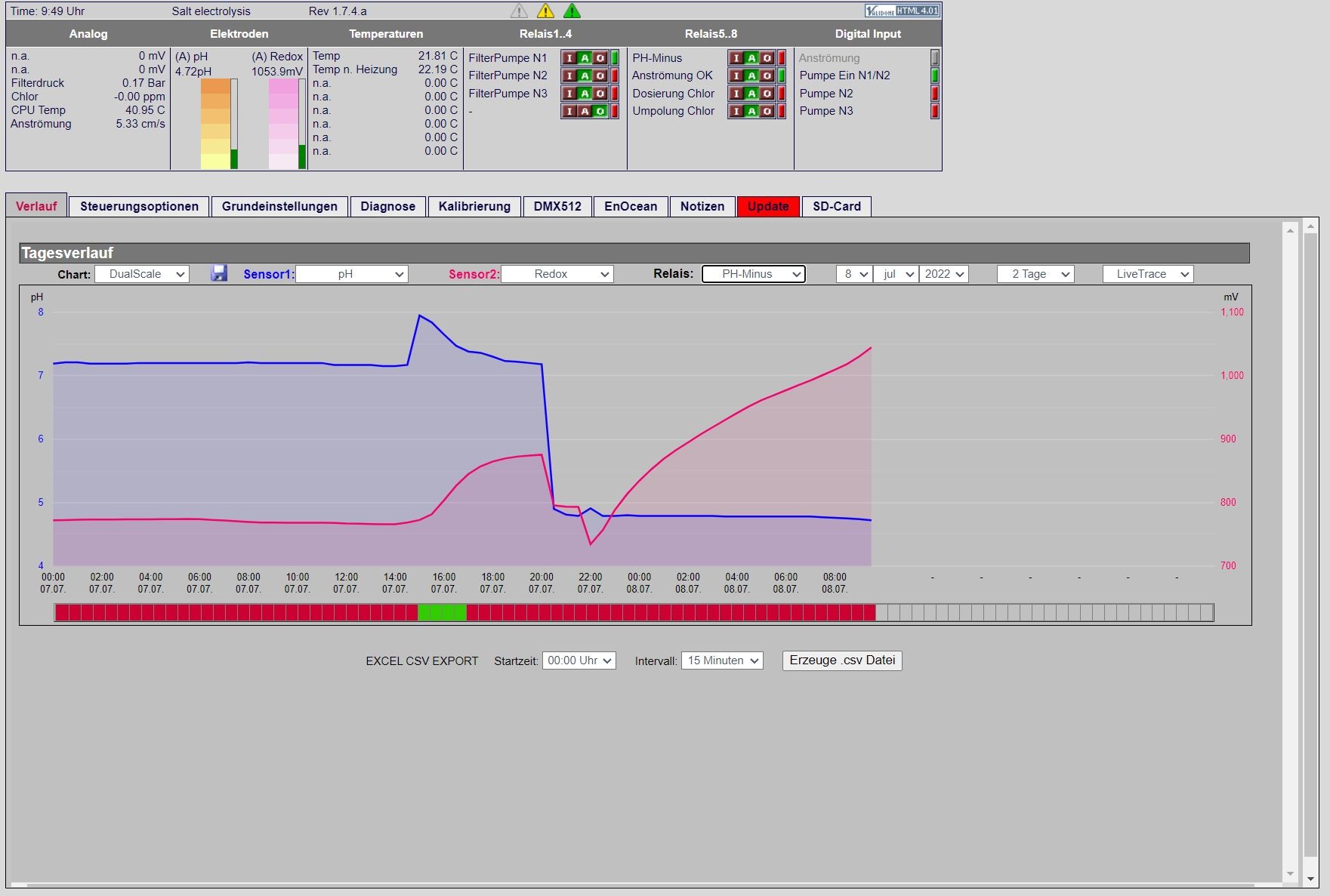Open the red Update tab
The height and width of the screenshot is (896, 1330).
(x=768, y=206)
